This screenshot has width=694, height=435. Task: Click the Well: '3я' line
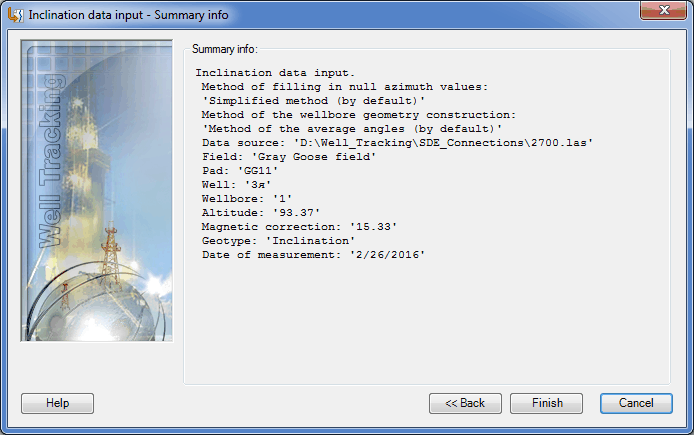[236, 185]
